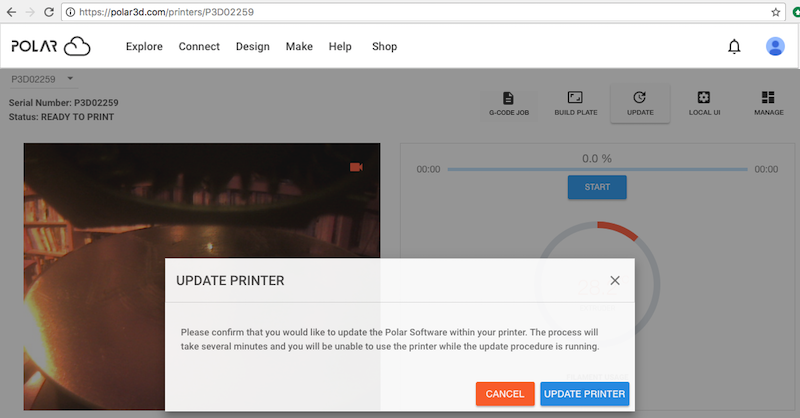Bookmark the page with the star icon
800x418 pixels.
point(776,12)
